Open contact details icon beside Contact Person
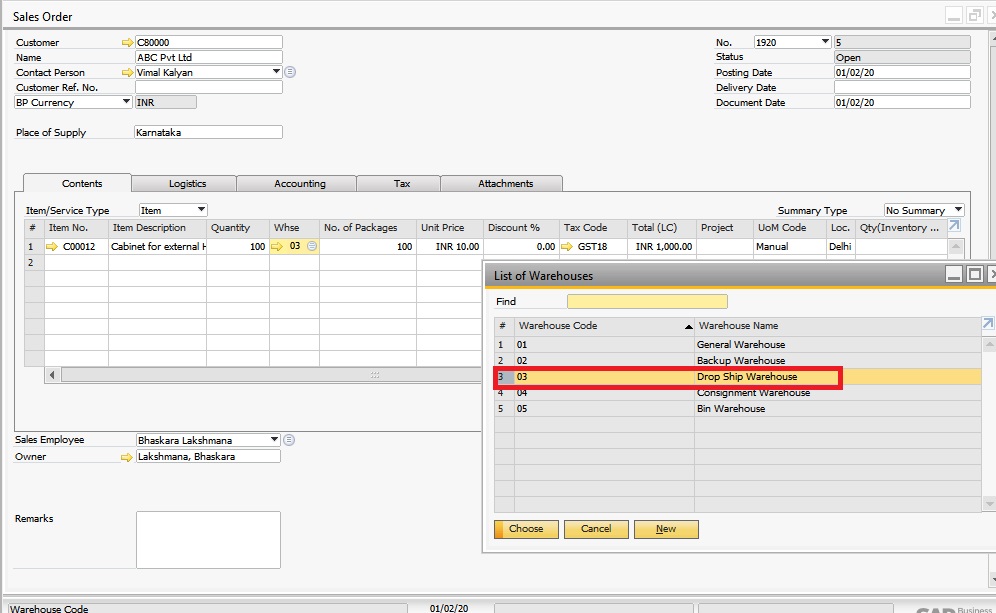The width and height of the screenshot is (996, 613). click(289, 71)
